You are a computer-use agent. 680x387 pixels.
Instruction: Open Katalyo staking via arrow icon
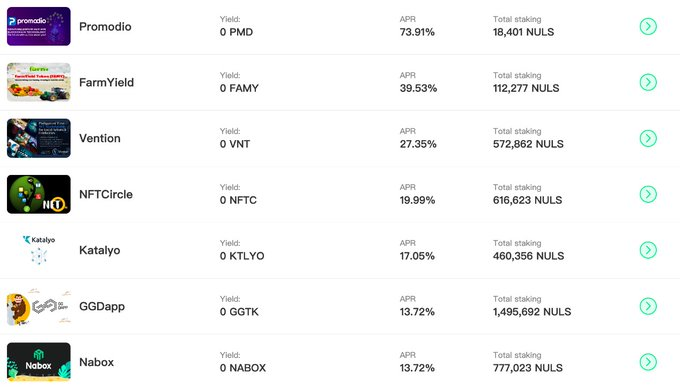tap(648, 250)
